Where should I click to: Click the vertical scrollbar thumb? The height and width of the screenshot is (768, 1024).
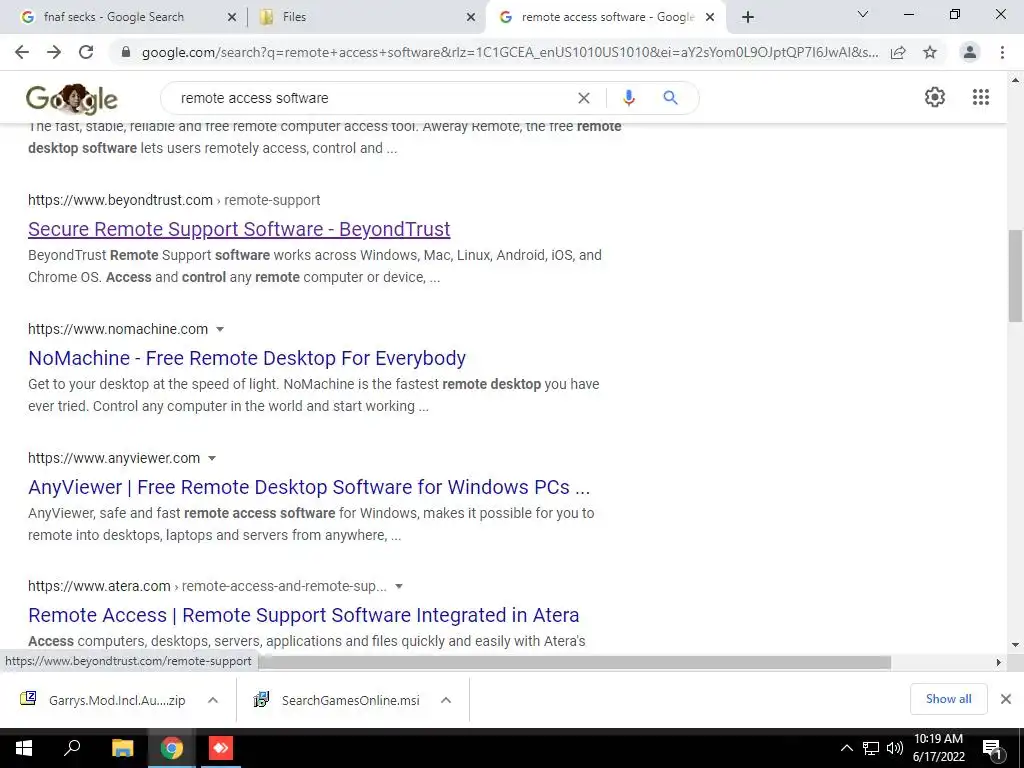click(1015, 276)
